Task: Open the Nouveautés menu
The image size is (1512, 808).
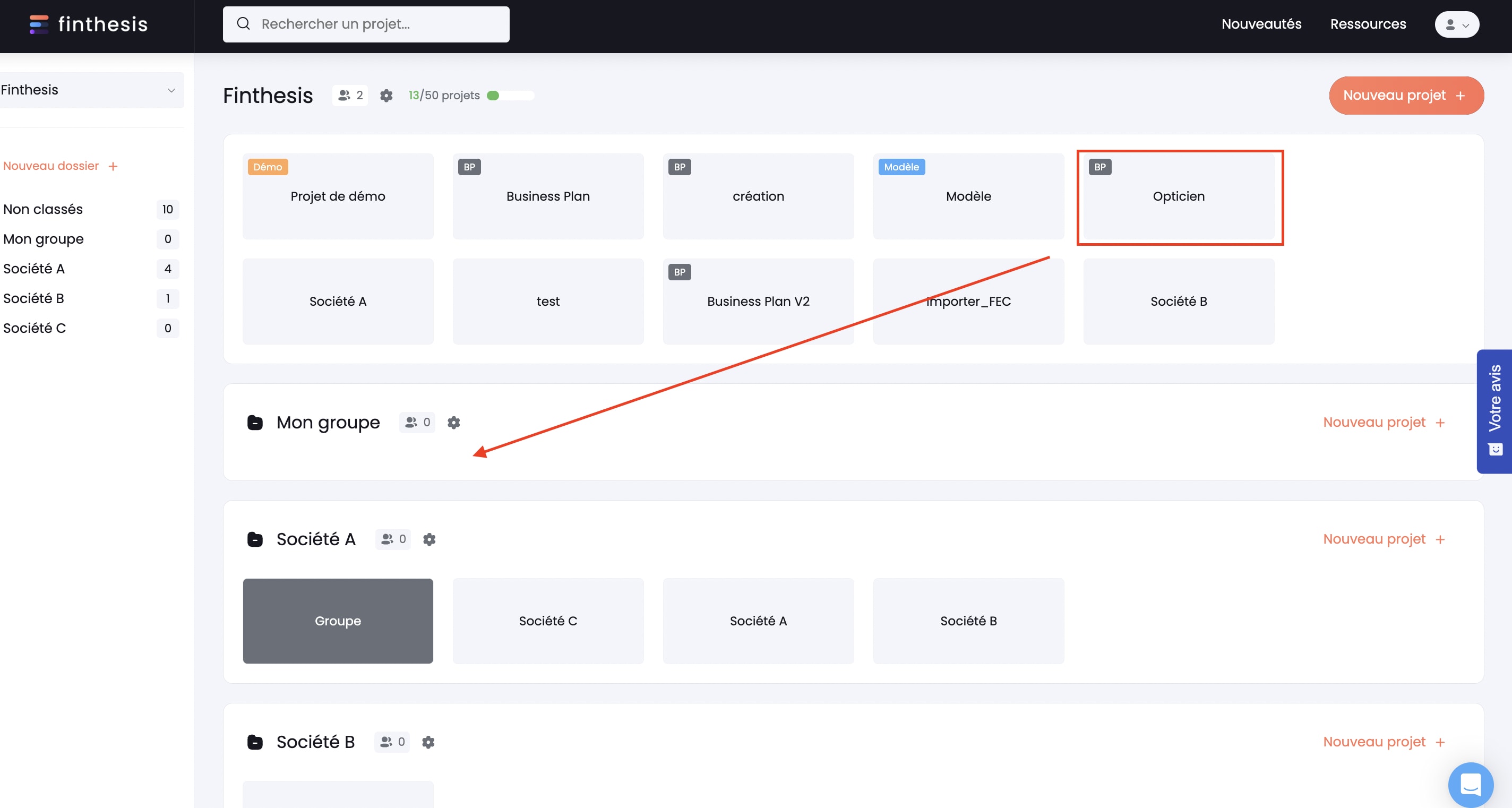Action: (1261, 24)
